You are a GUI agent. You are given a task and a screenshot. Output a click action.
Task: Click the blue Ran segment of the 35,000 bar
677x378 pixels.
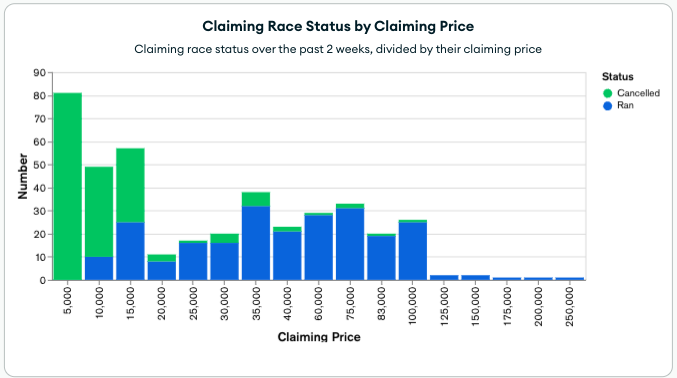[256, 243]
